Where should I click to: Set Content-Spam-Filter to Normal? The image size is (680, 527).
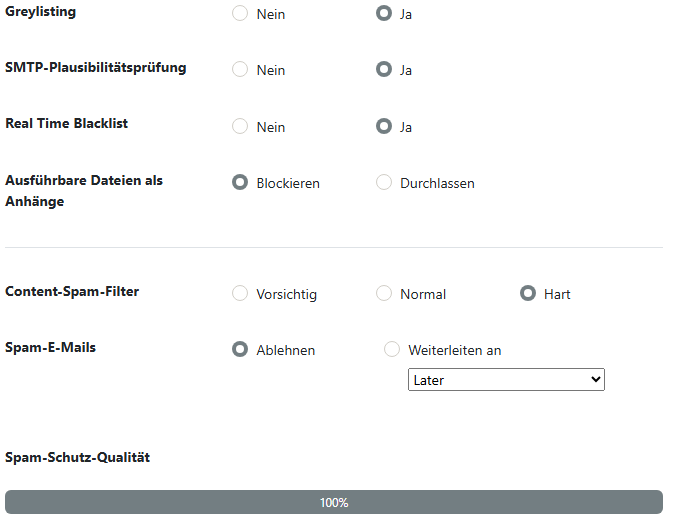[384, 294]
